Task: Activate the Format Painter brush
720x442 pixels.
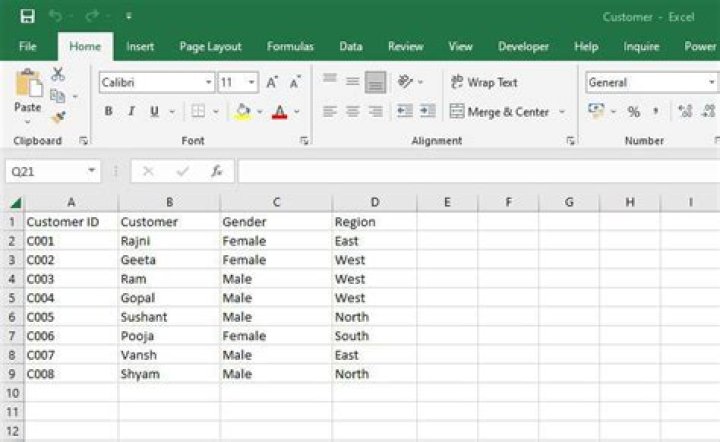Action: (x=58, y=117)
